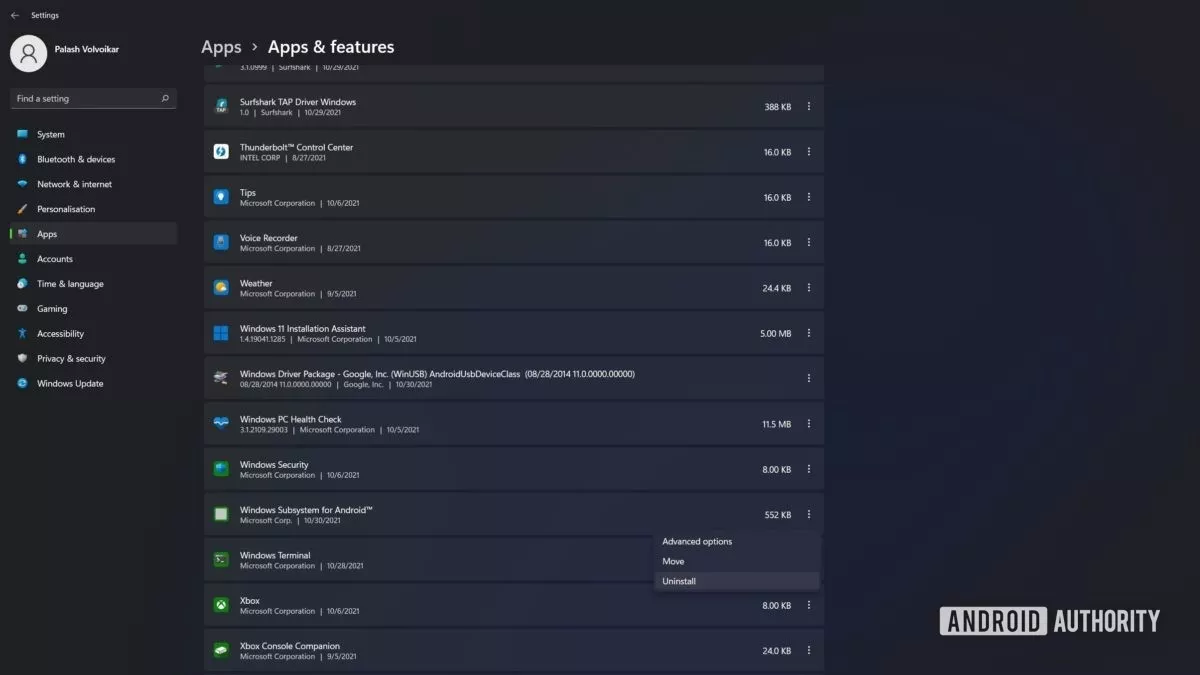1200x675 pixels.
Task: Click the Windows Update icon in sidebar
Action: tap(22, 384)
